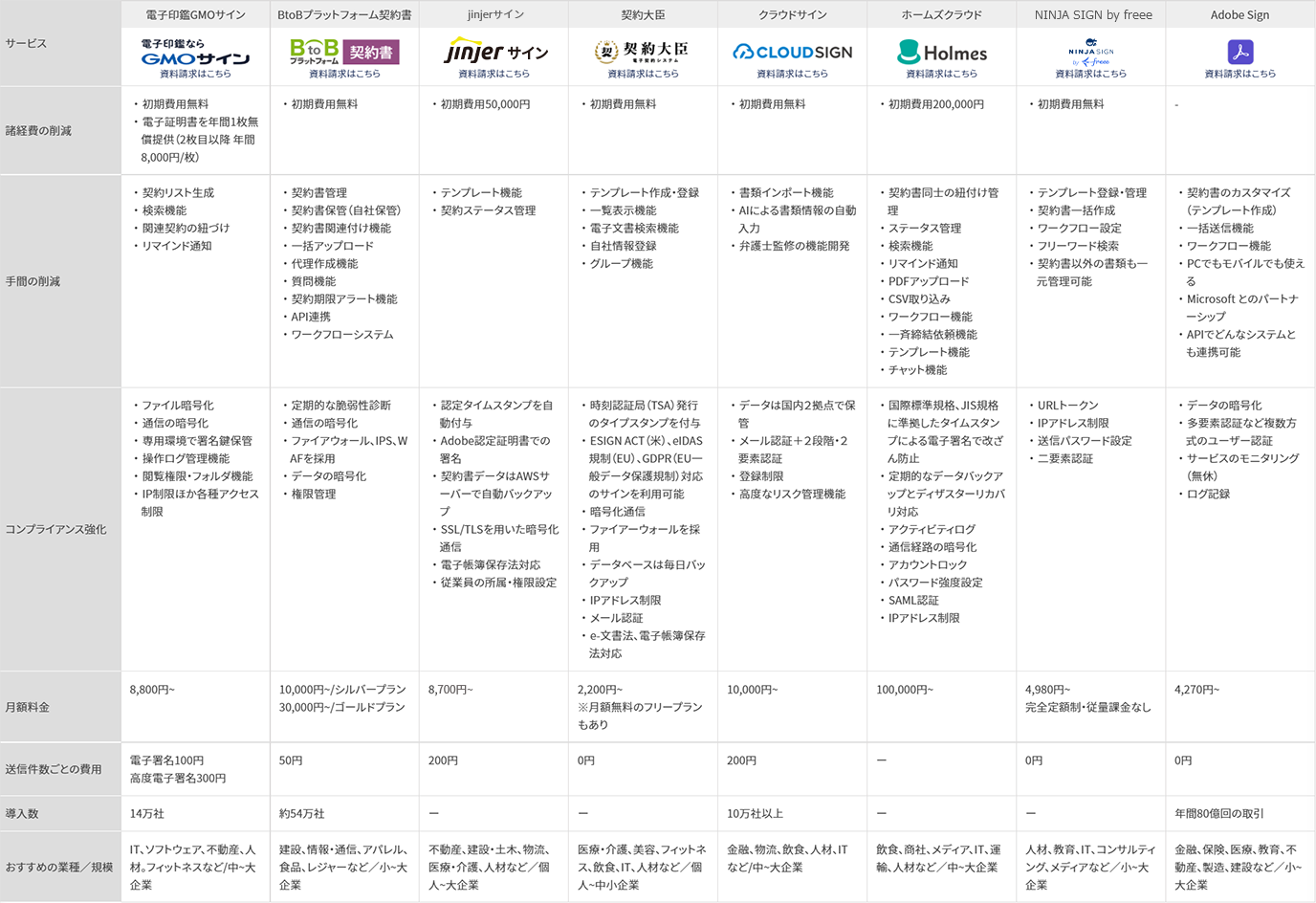The image size is (1316, 903).
Task: Click the 8,700円~ monthly fee
Action: click(450, 690)
